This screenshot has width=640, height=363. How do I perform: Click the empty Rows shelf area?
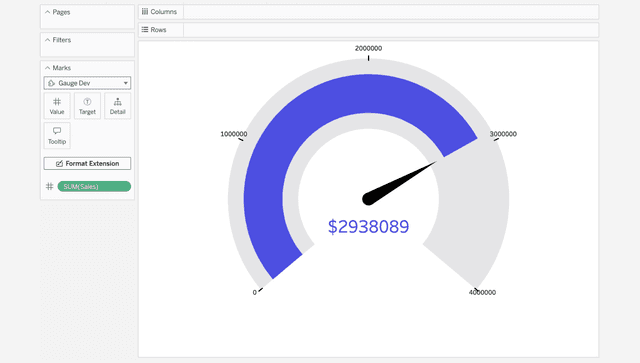(x=391, y=30)
